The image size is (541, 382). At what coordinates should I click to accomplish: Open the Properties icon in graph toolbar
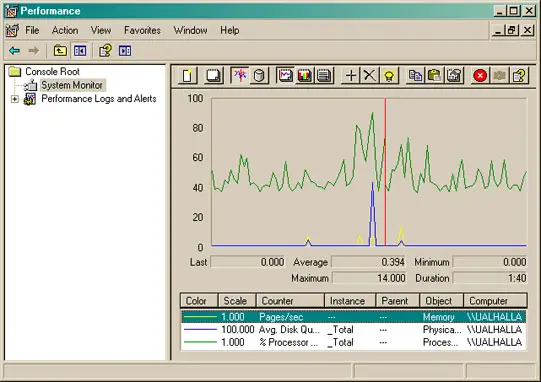[454, 75]
